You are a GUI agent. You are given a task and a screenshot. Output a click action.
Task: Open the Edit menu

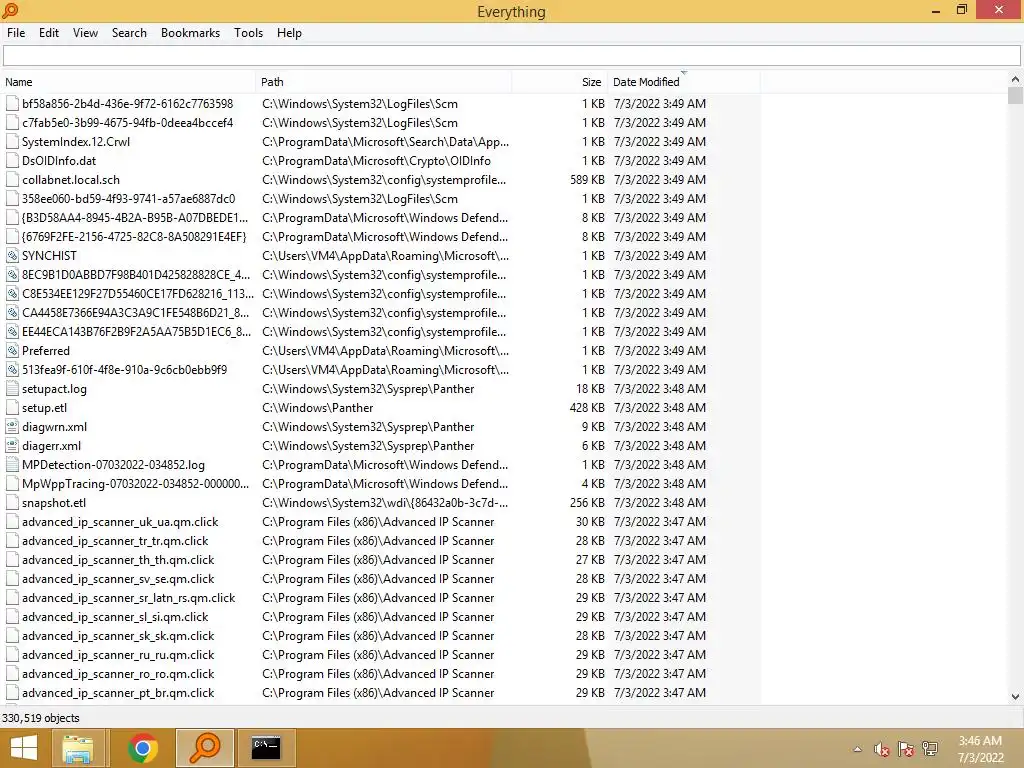pos(49,33)
